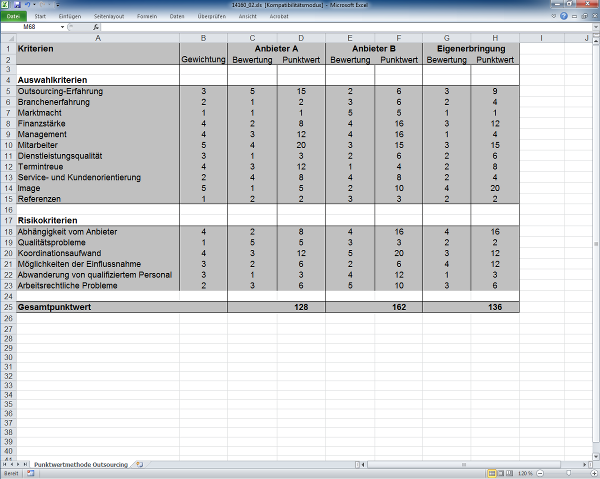Screen dimensions: 600x479
Task: Select the Punktwertmethode Outsourcing sheet tab
Action: pos(80,465)
